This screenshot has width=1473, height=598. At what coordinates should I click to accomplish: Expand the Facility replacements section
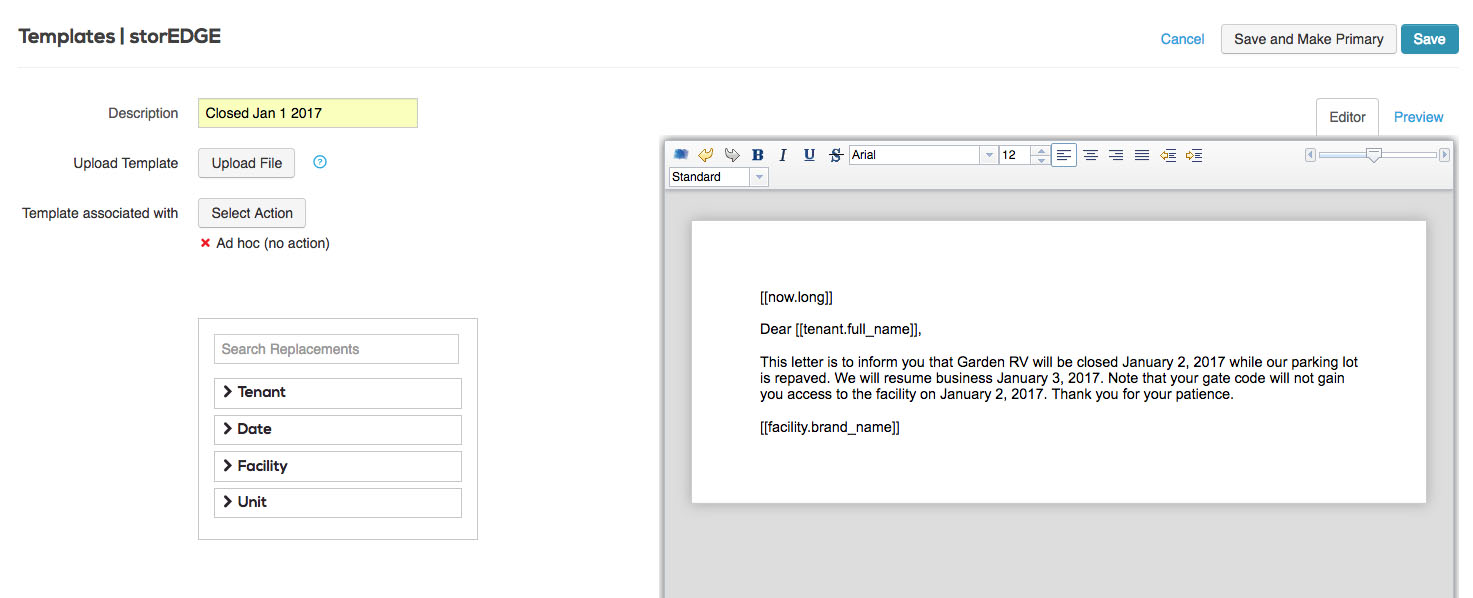click(338, 466)
